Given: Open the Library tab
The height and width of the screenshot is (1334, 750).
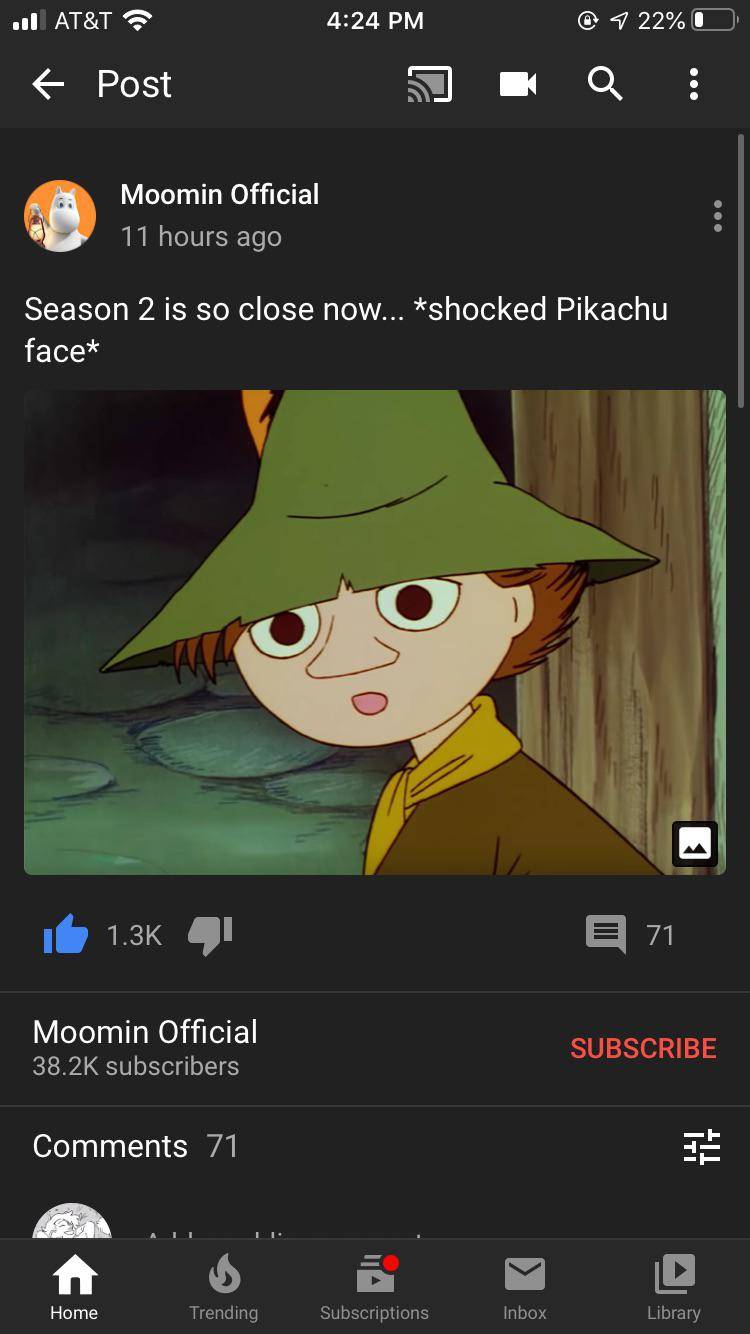Looking at the screenshot, I should (x=674, y=1288).
